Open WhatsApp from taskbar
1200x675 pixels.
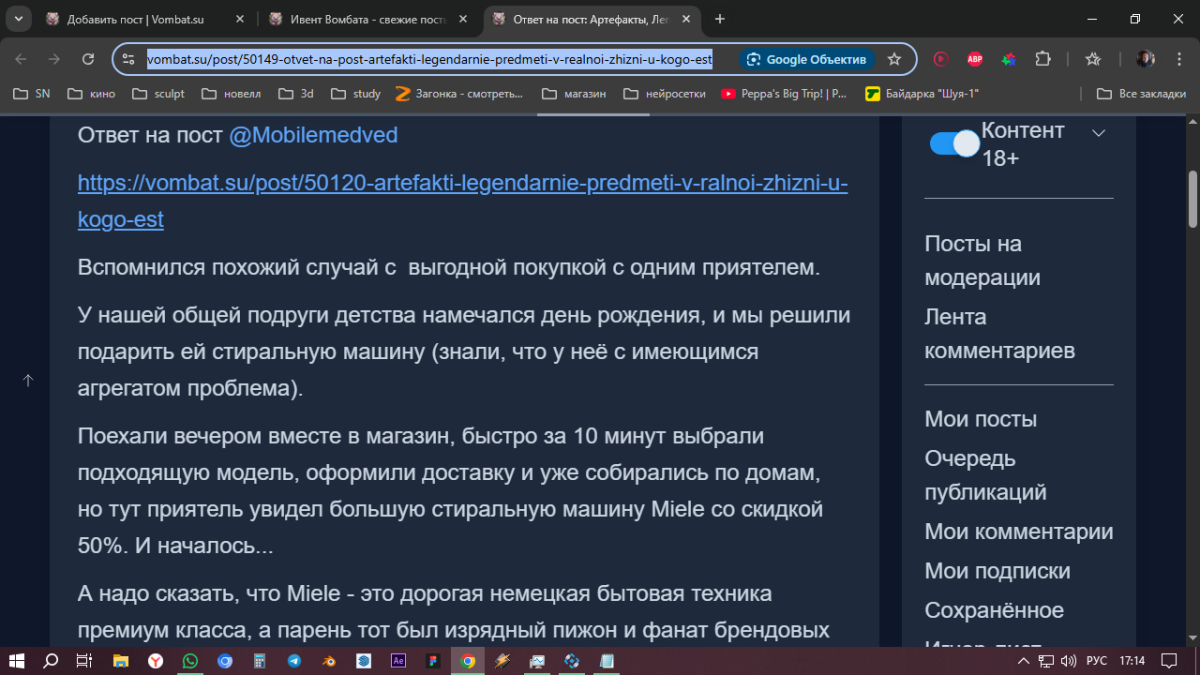click(x=190, y=661)
